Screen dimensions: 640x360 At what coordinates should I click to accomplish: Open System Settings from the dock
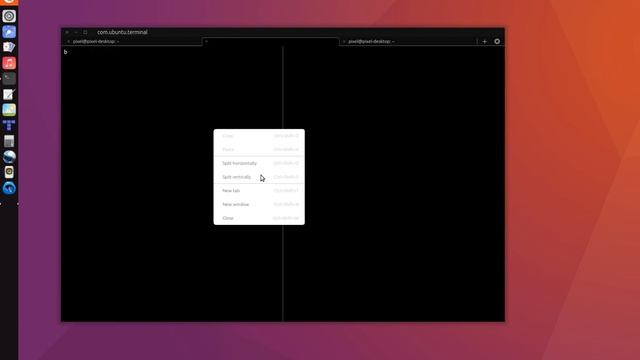tap(9, 16)
